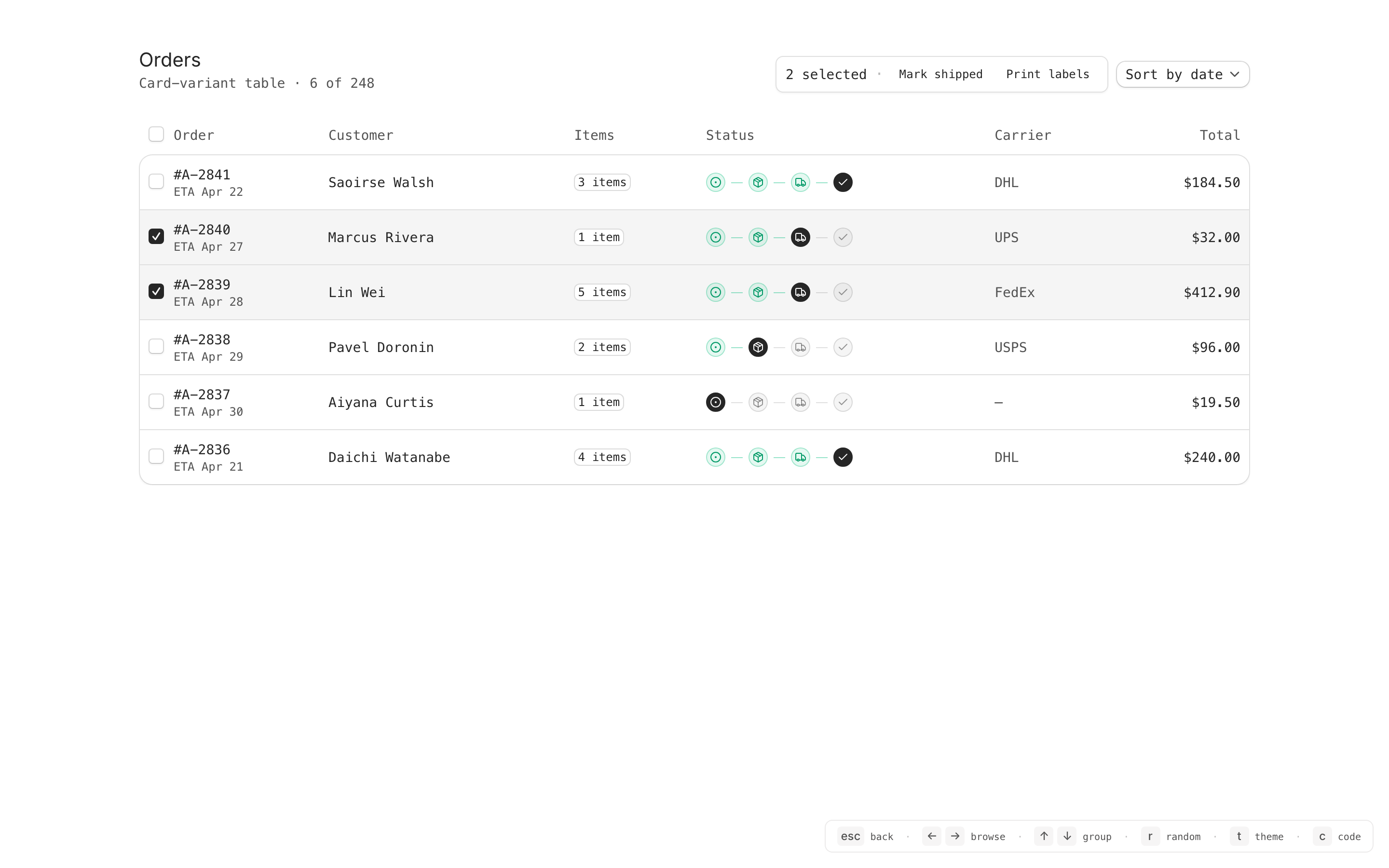Toggle the select-all checkbox in header

(156, 135)
